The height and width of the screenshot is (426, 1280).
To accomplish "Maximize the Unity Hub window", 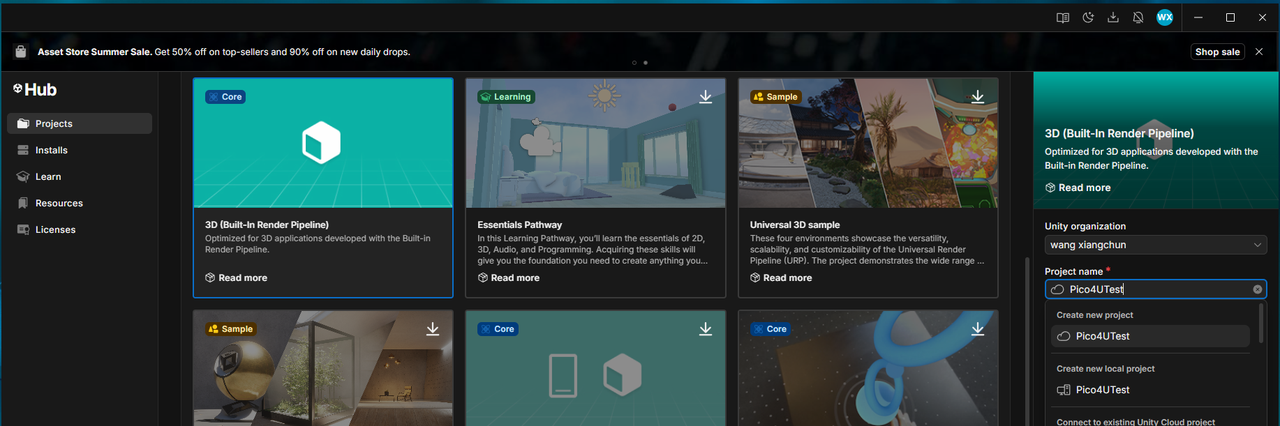I will pyautogui.click(x=1230, y=17).
